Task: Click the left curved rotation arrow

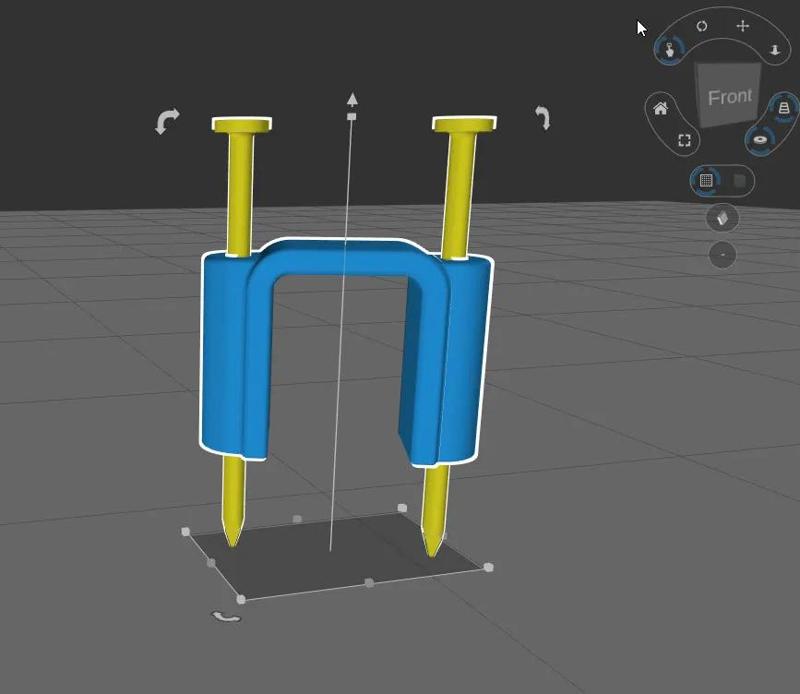Action: coord(169,122)
